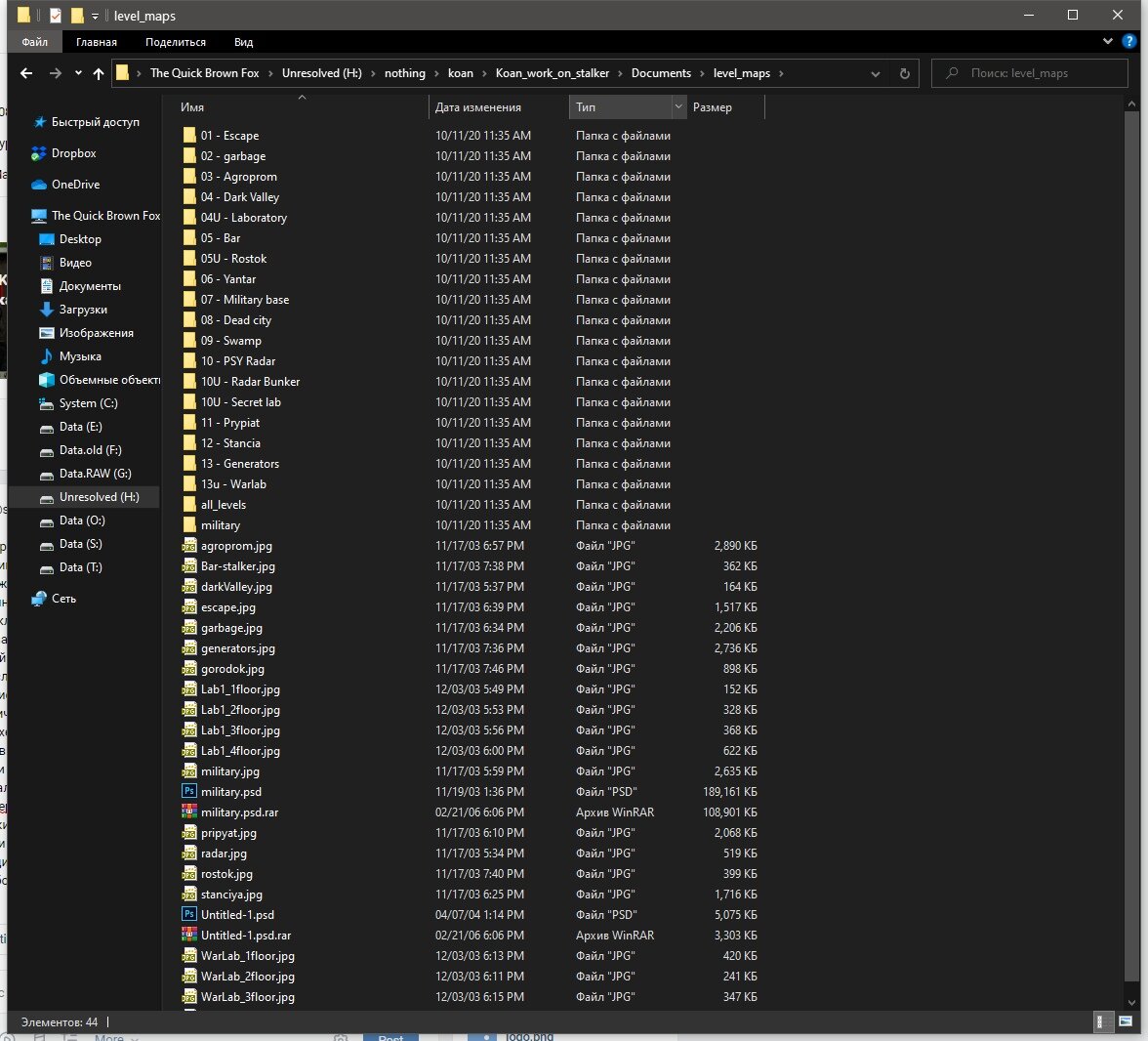Image resolution: width=1148 pixels, height=1041 pixels.
Task: Sort by Размер column header
Action: (713, 107)
